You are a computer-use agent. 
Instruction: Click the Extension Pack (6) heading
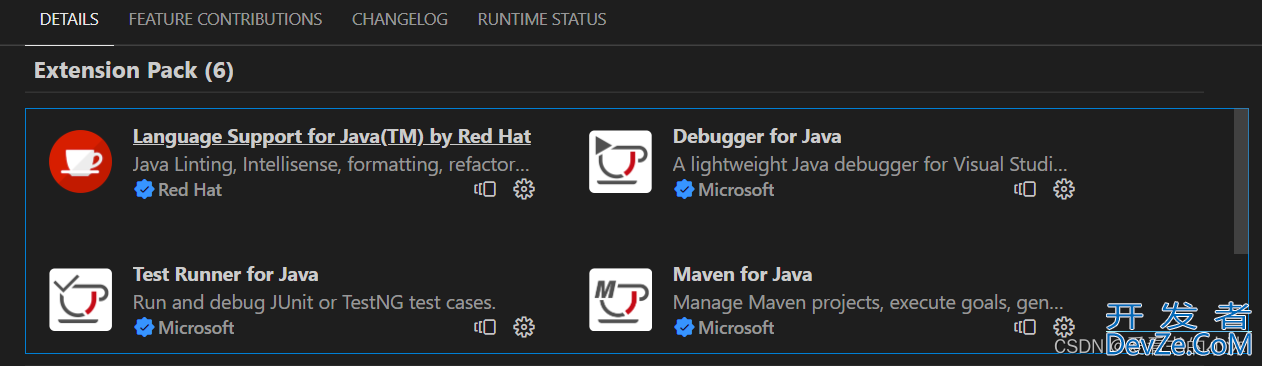134,71
